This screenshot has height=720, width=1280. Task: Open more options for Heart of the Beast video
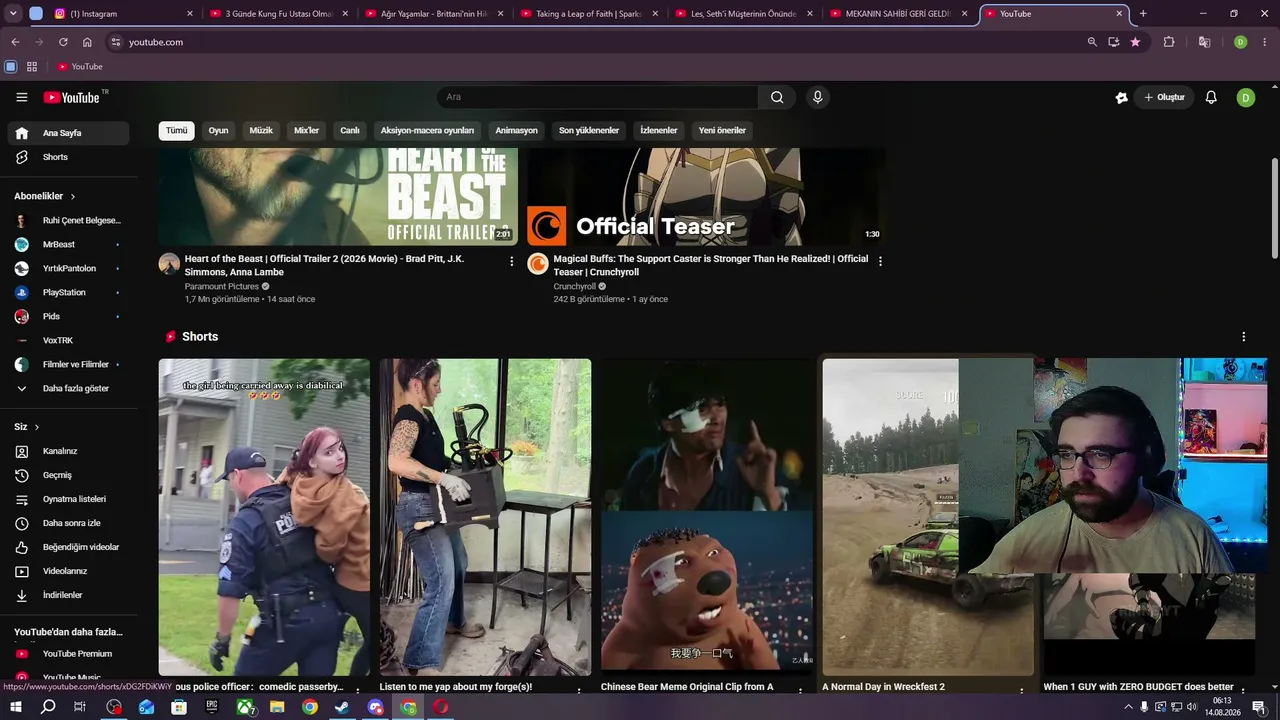[512, 261]
